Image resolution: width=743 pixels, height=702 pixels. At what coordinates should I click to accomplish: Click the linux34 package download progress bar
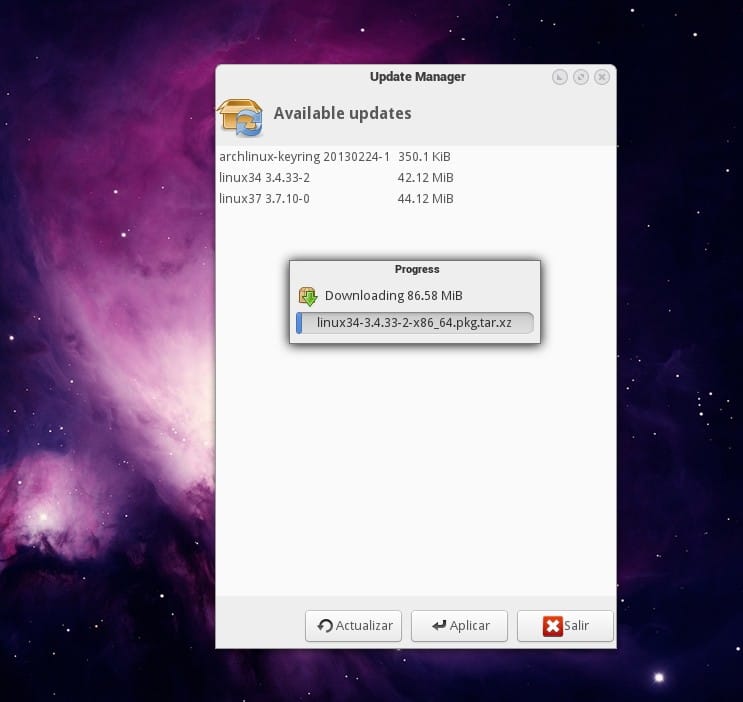pyautogui.click(x=415, y=323)
